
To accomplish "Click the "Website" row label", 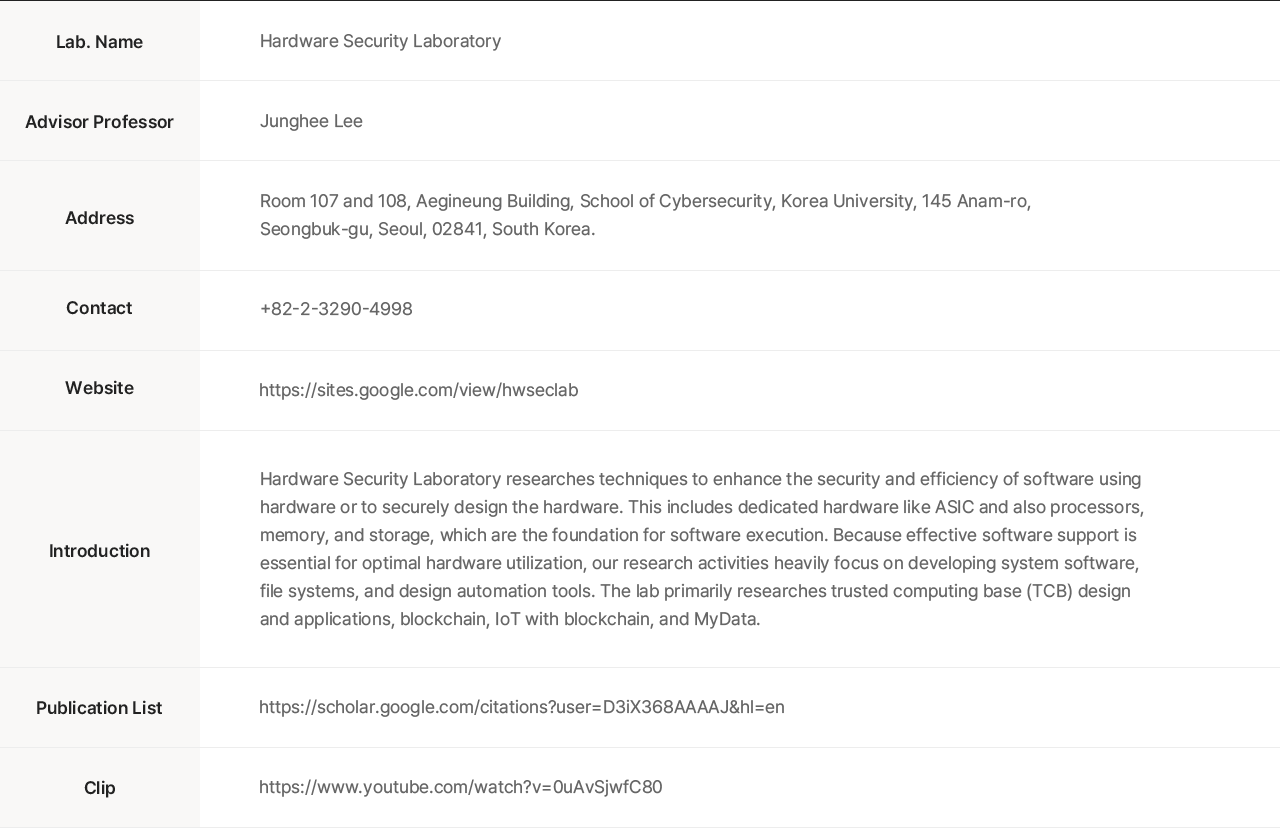I will coord(99,388).
